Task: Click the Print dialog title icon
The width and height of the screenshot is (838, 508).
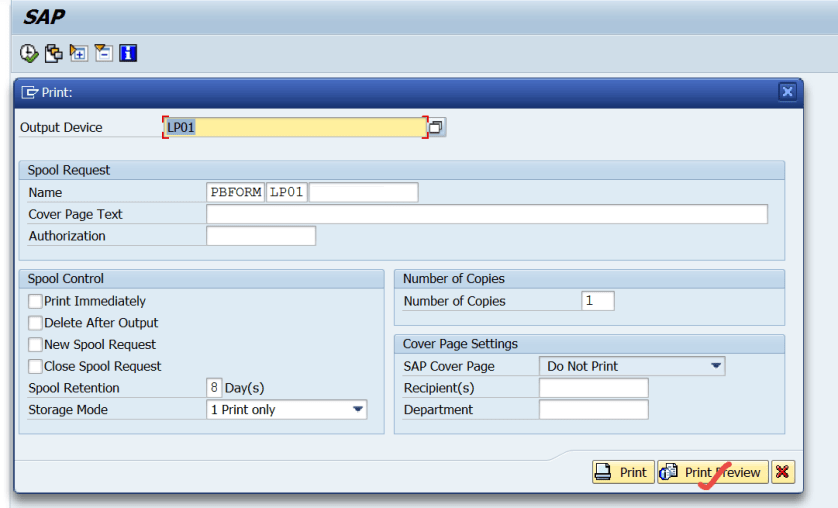Action: tap(29, 92)
